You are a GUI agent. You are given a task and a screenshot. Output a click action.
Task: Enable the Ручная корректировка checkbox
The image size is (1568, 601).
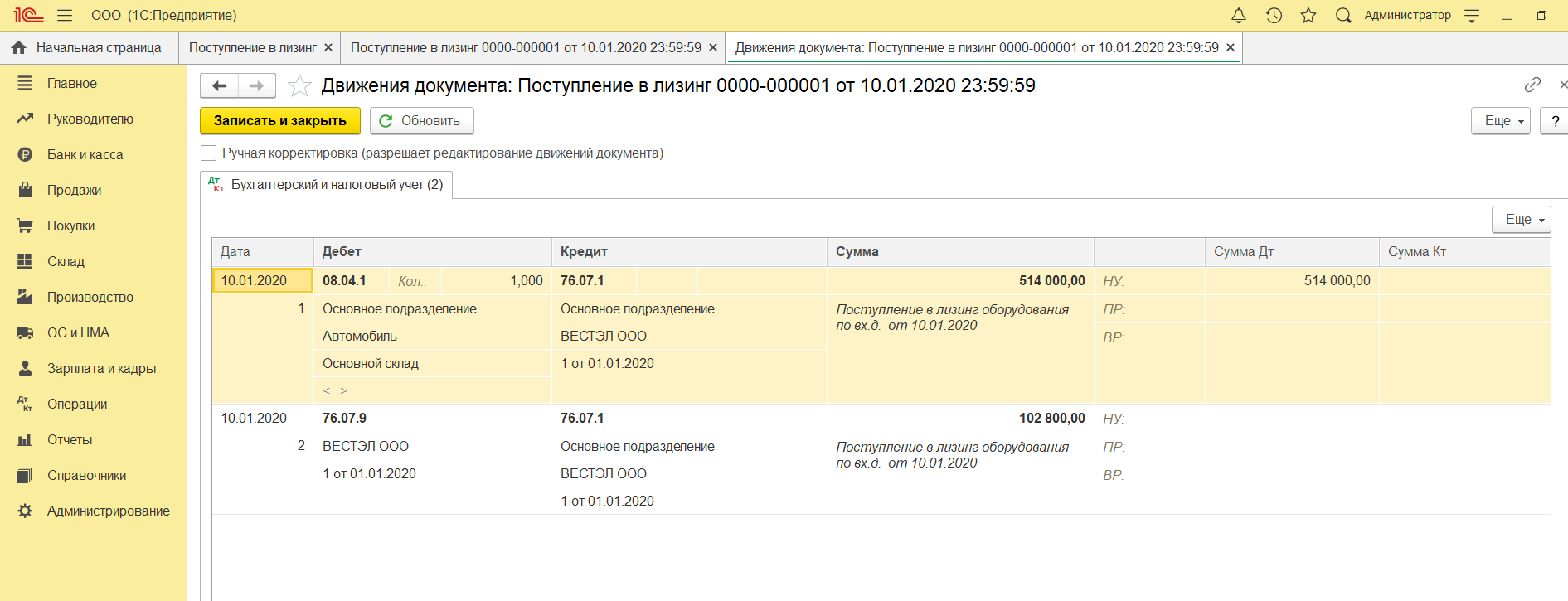(x=209, y=153)
